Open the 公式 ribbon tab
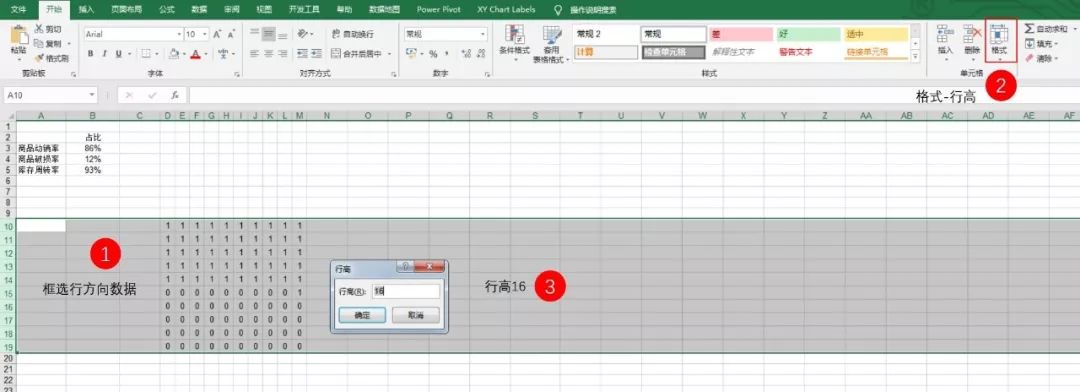The width and height of the screenshot is (1080, 392). click(167, 10)
